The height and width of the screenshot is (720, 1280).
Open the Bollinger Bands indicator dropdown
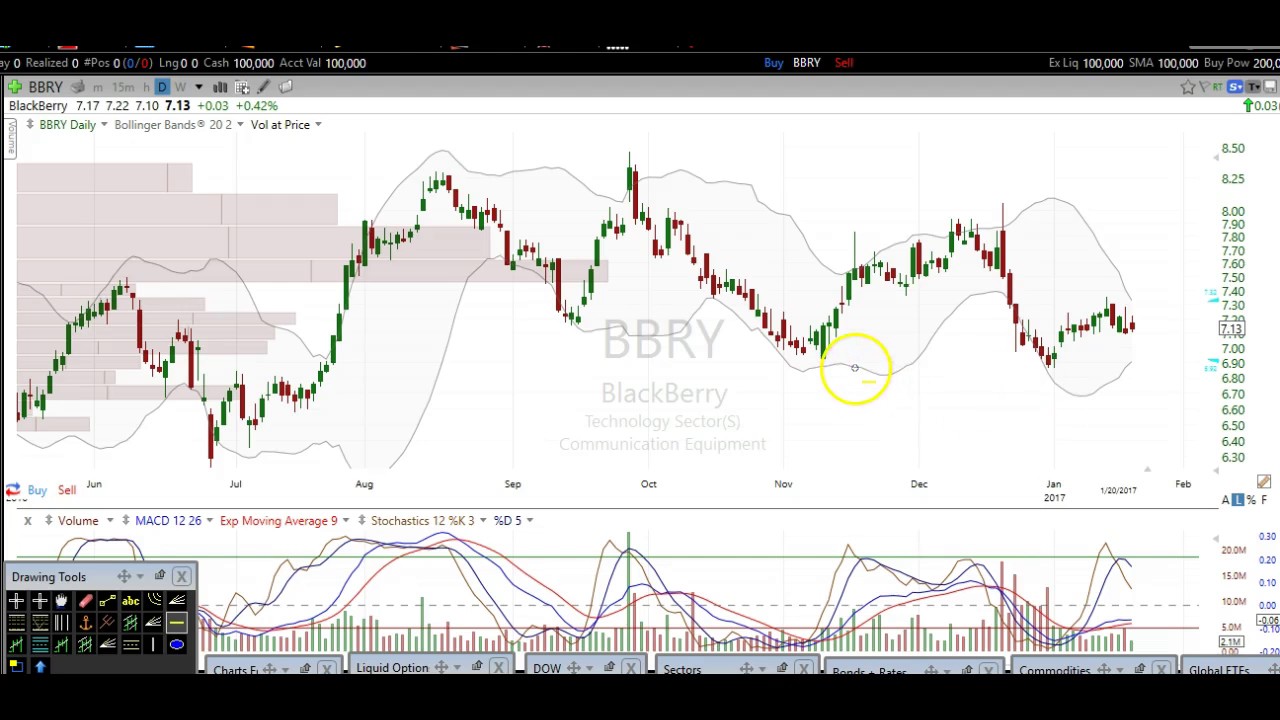239,125
